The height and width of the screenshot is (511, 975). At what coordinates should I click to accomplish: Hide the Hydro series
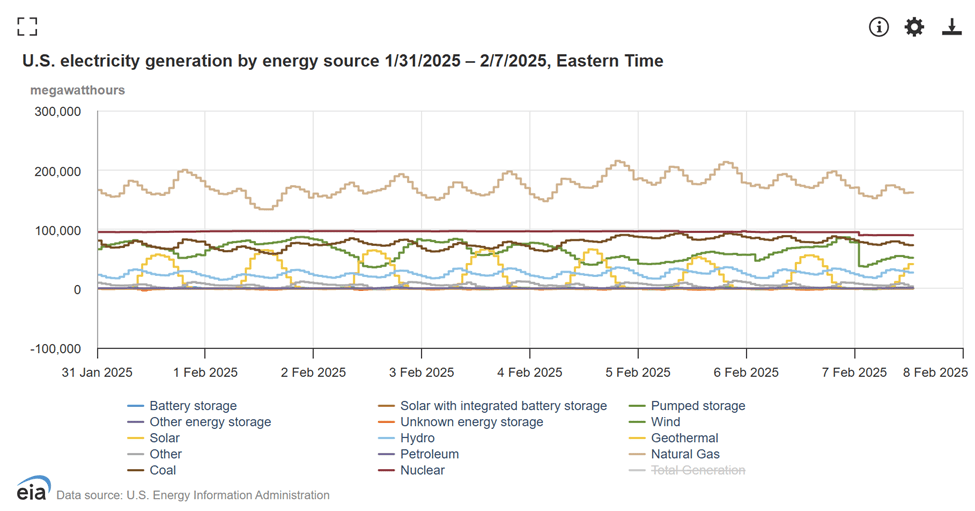pos(419,438)
